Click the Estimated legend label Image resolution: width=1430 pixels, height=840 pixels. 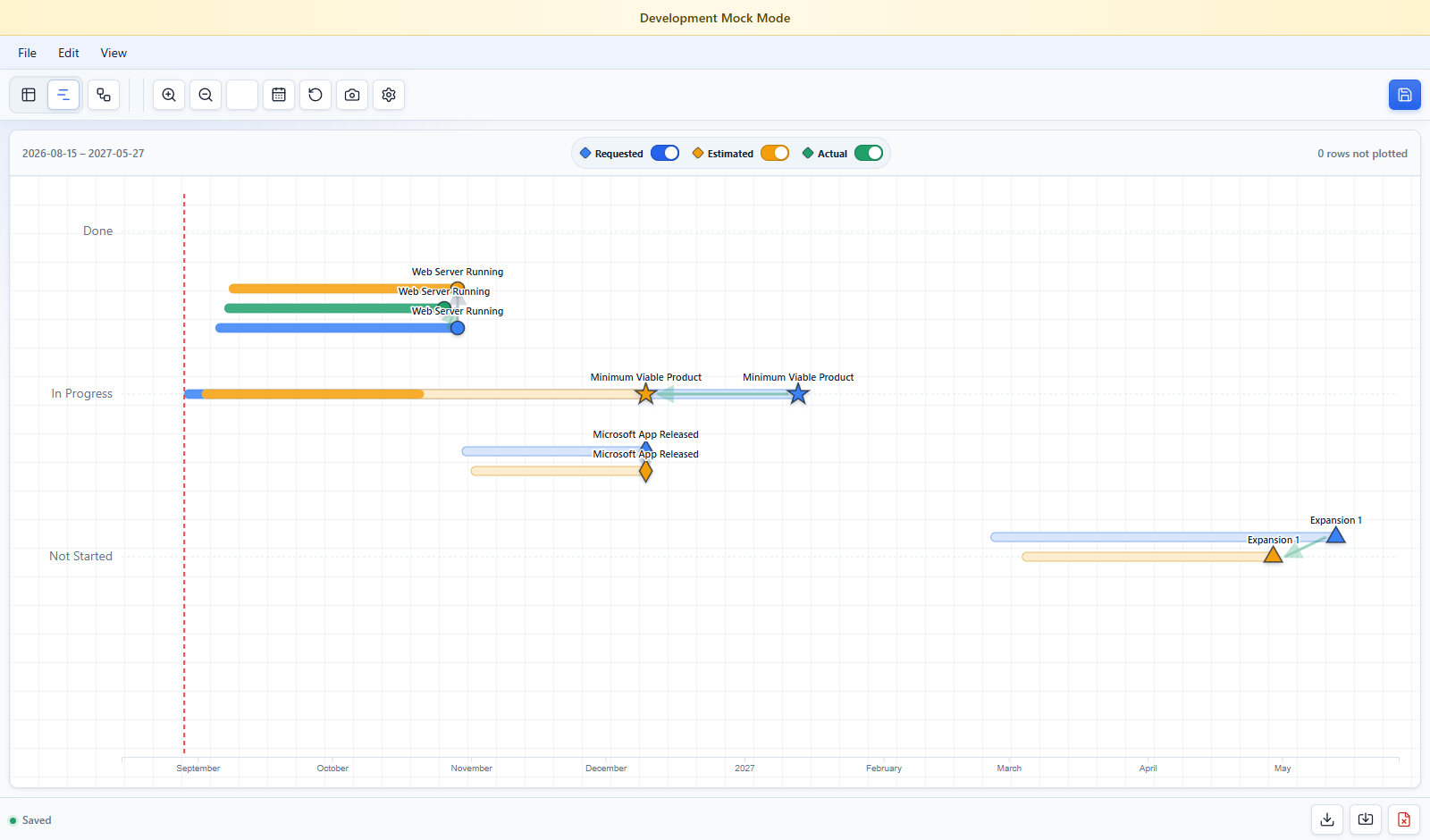(x=730, y=154)
